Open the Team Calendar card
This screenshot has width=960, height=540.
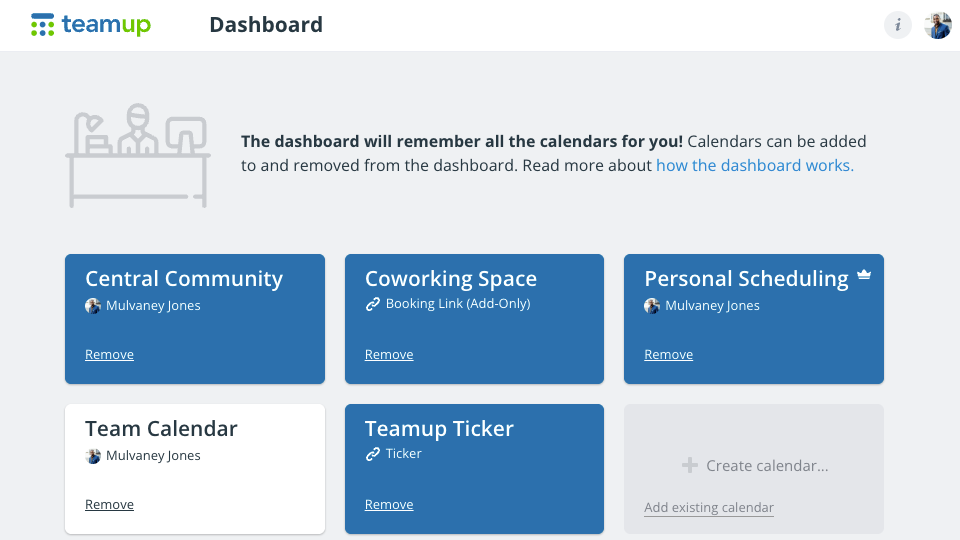[x=161, y=429]
